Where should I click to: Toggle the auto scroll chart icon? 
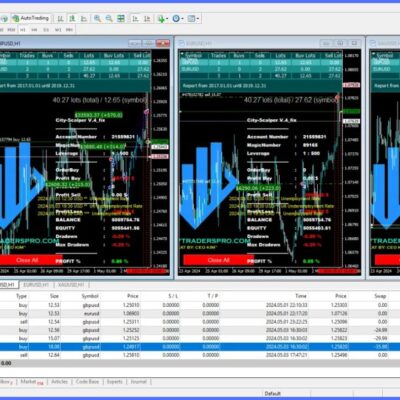pos(135,19)
